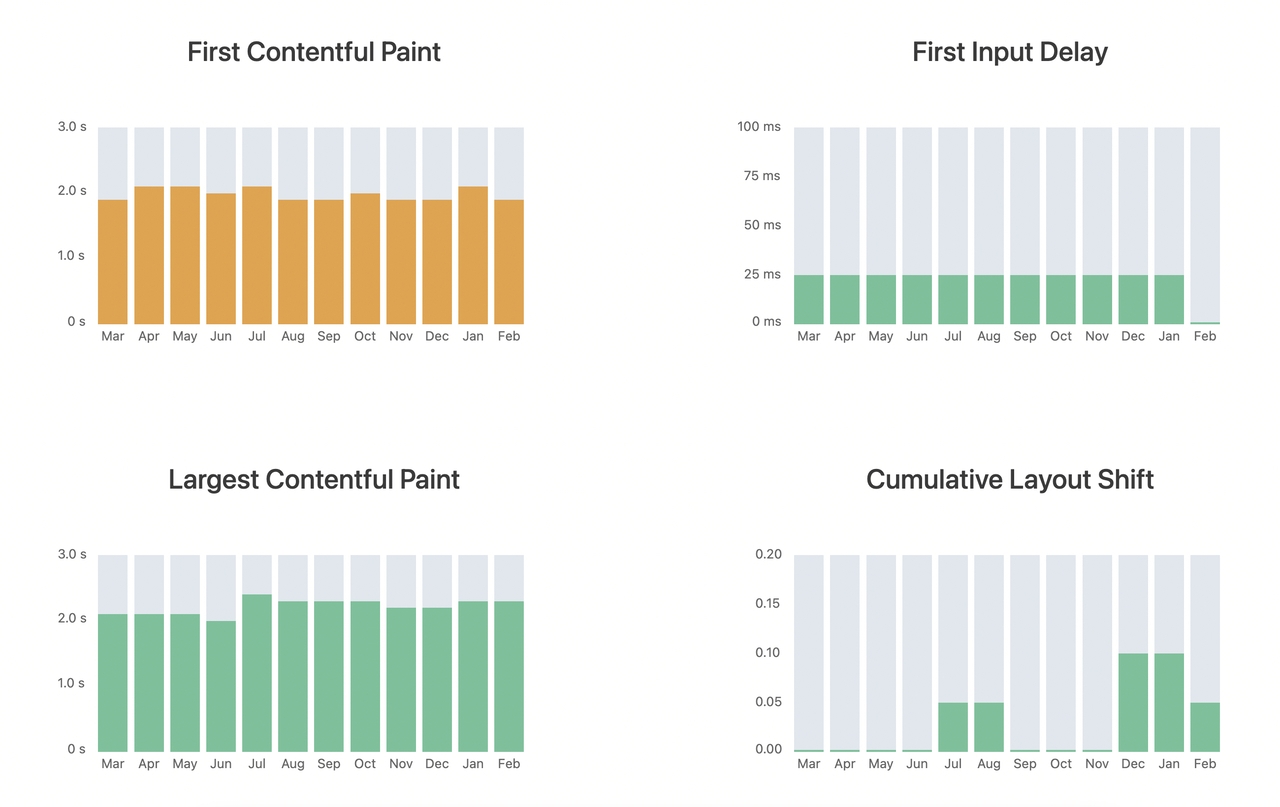
Task: Select August bar in Cumulative Layout Shift chart
Action: (x=989, y=727)
